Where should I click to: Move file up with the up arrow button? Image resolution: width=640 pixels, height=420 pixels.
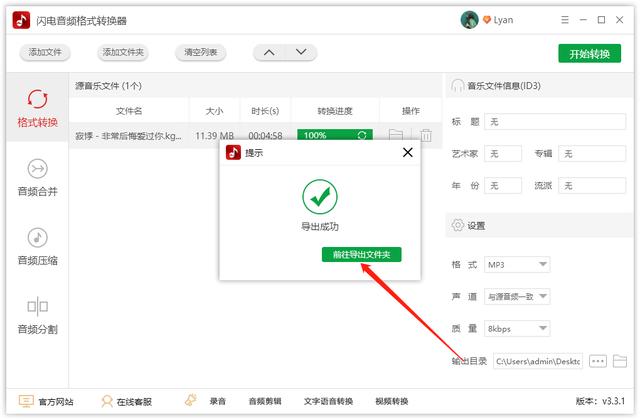[x=269, y=52]
